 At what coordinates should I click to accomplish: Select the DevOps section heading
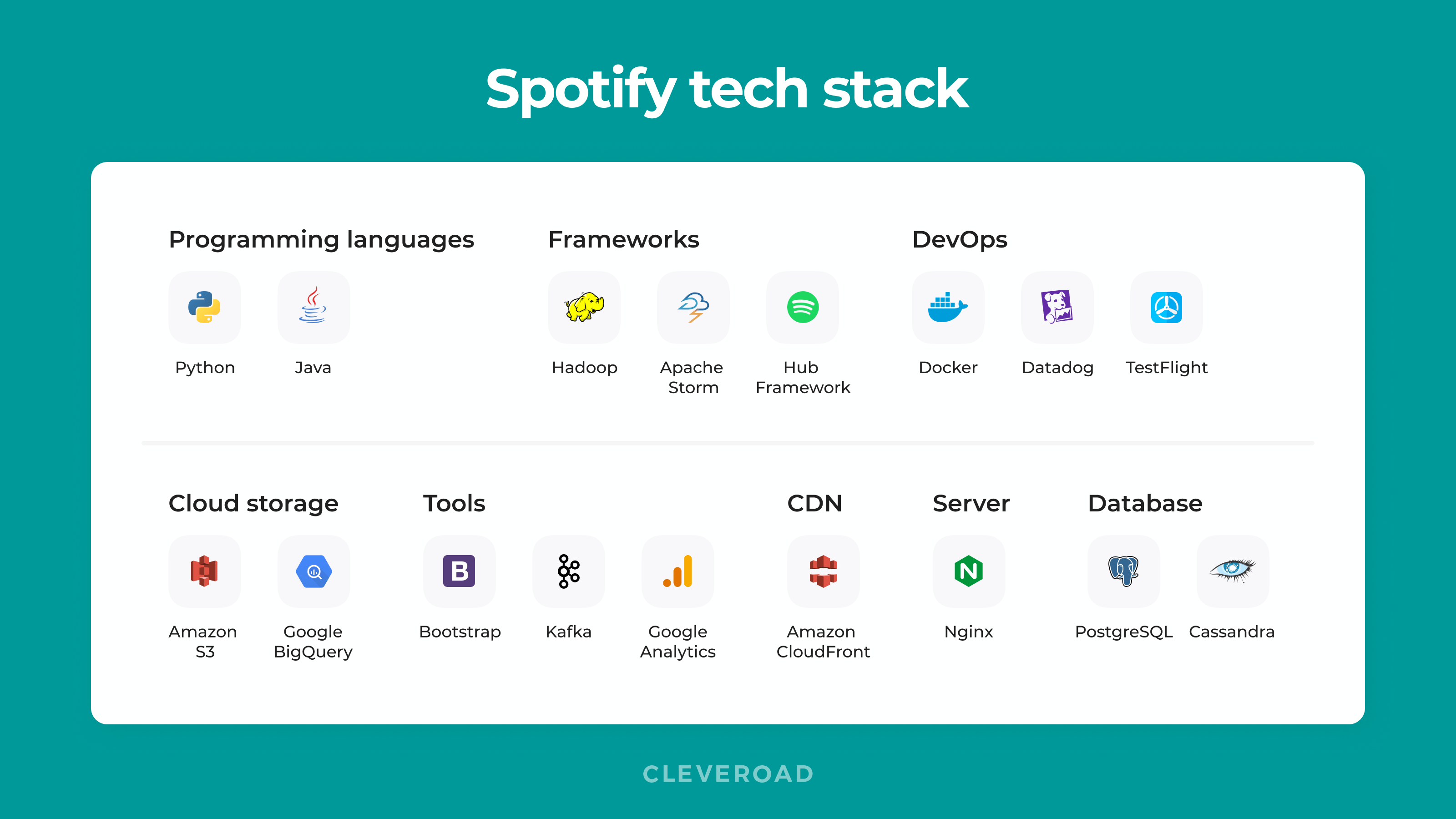click(x=958, y=238)
